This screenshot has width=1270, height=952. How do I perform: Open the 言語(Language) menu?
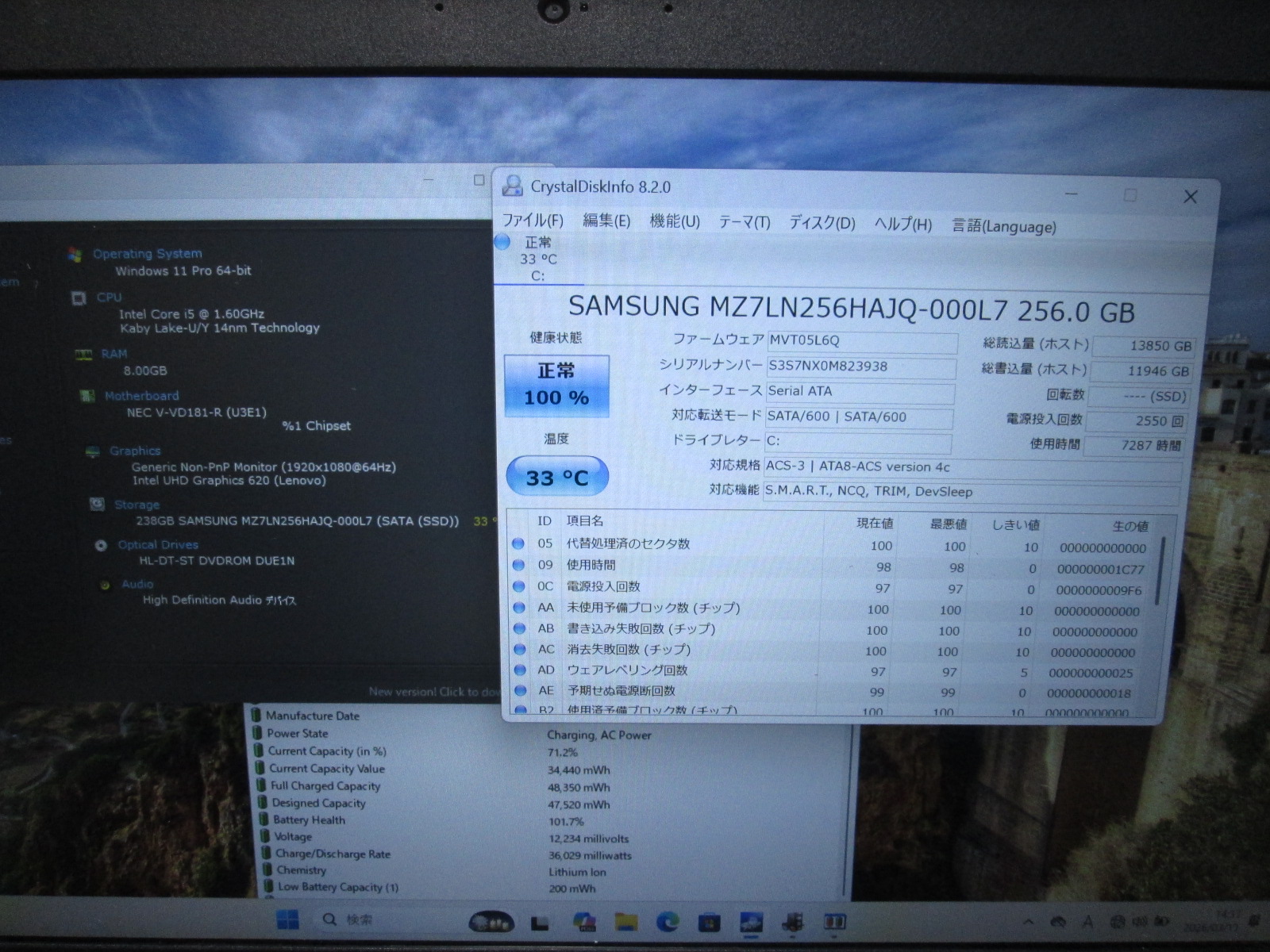click(x=1004, y=226)
